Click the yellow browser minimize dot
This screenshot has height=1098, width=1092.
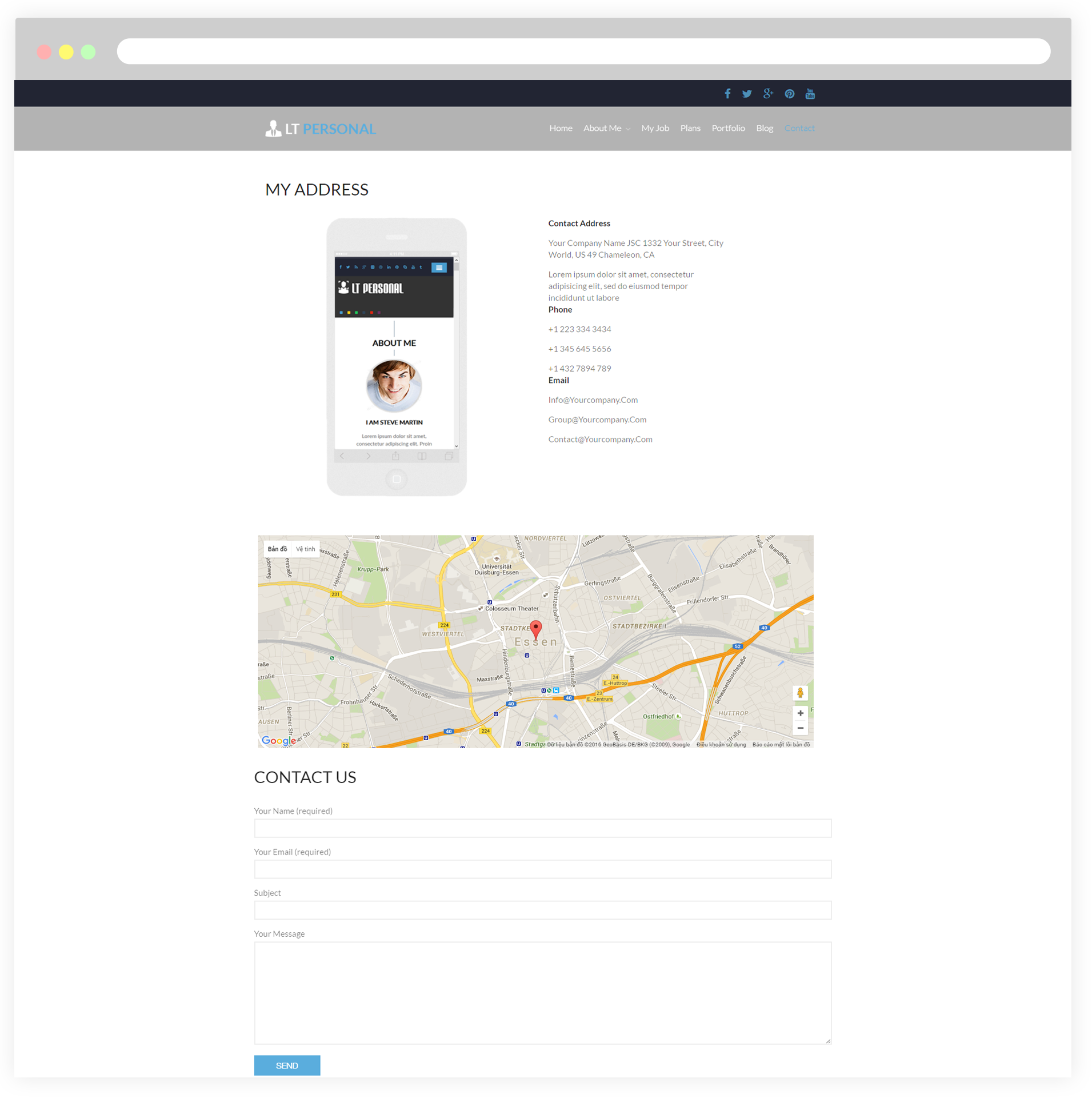pos(66,52)
